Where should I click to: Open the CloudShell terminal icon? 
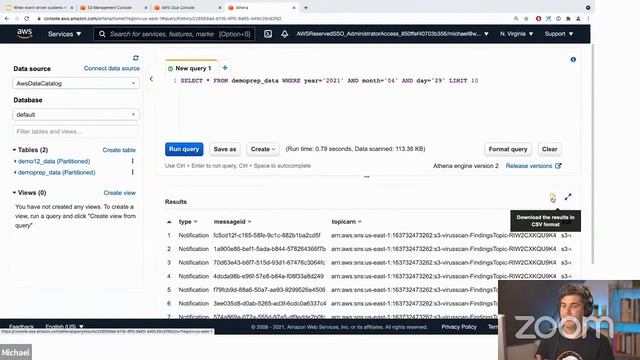[268, 34]
